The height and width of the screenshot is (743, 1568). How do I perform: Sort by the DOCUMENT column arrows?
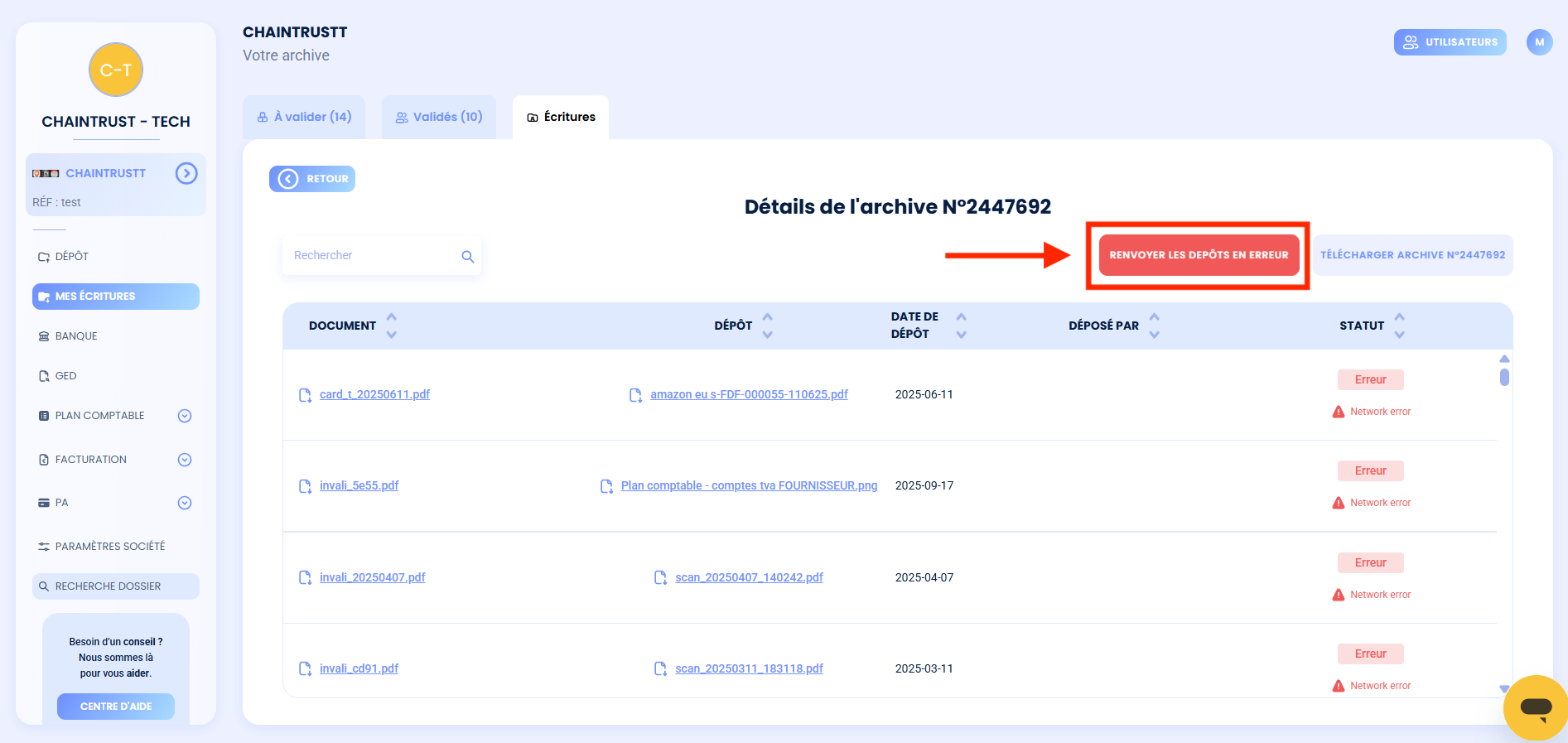[x=392, y=326]
